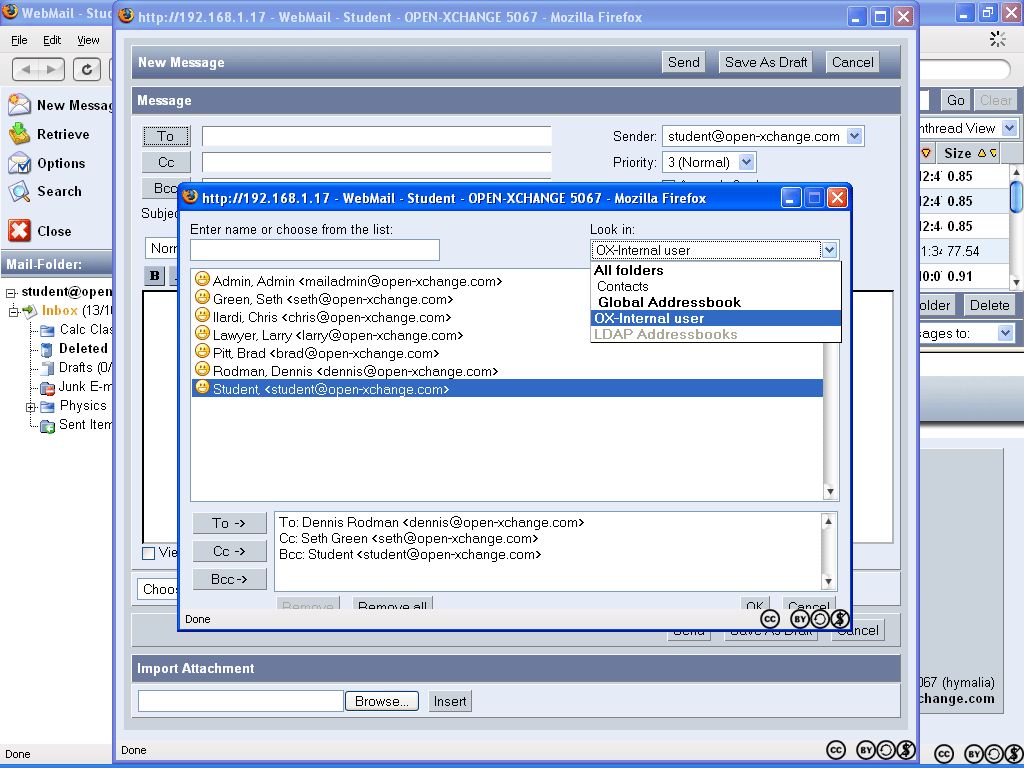
Task: Click the Physics folder icon
Action: tap(47, 407)
